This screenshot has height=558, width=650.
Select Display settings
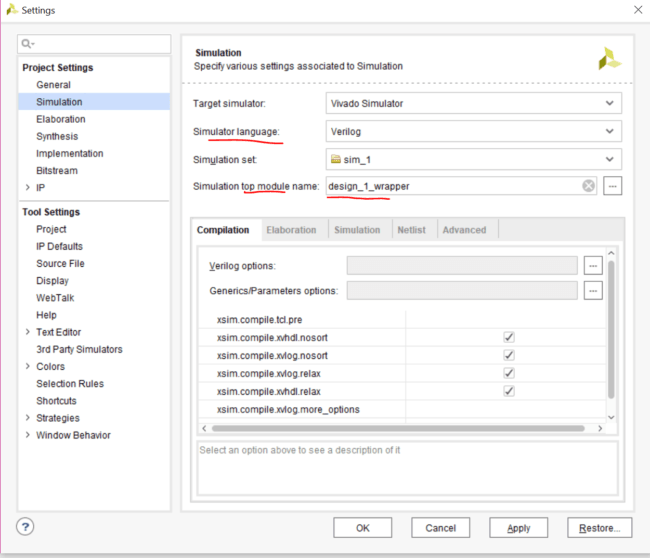[52, 281]
